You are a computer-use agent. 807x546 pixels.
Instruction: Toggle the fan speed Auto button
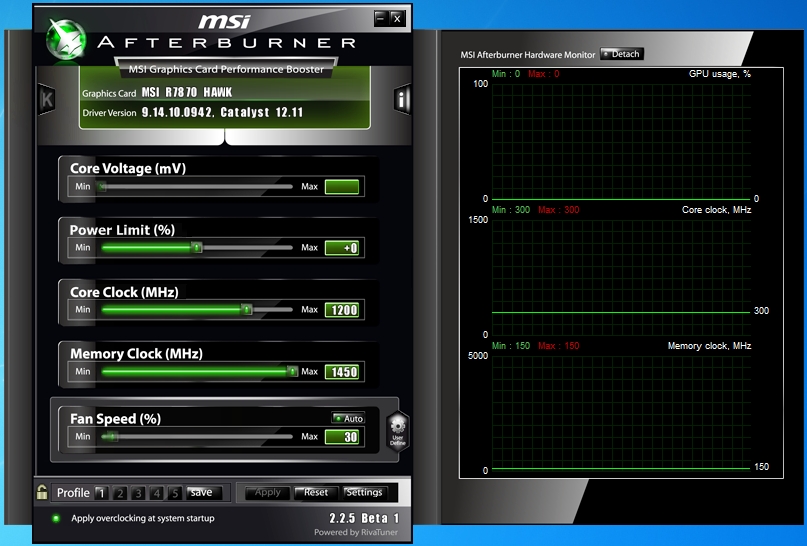click(348, 418)
